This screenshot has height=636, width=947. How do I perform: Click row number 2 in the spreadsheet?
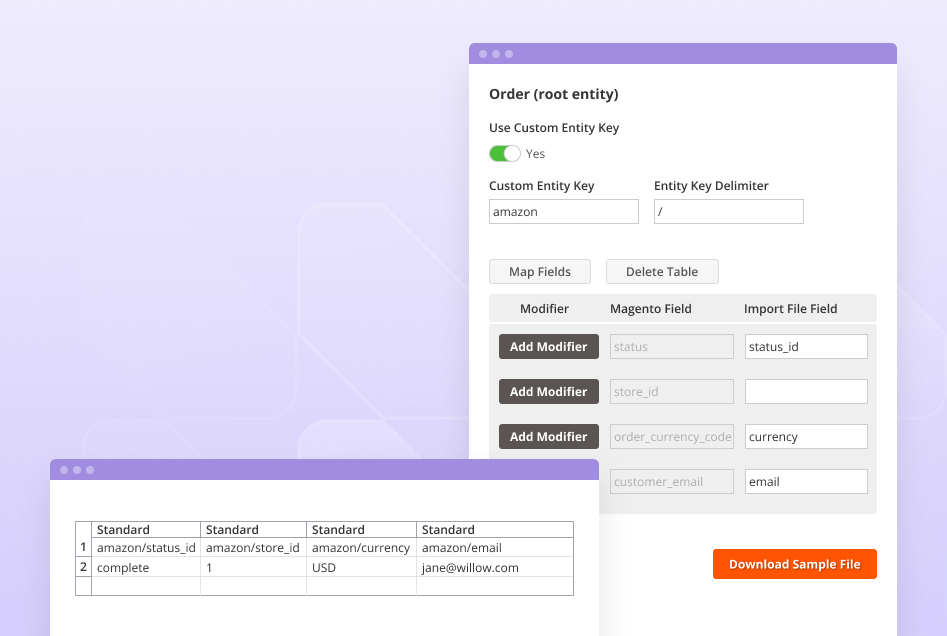tap(83, 567)
